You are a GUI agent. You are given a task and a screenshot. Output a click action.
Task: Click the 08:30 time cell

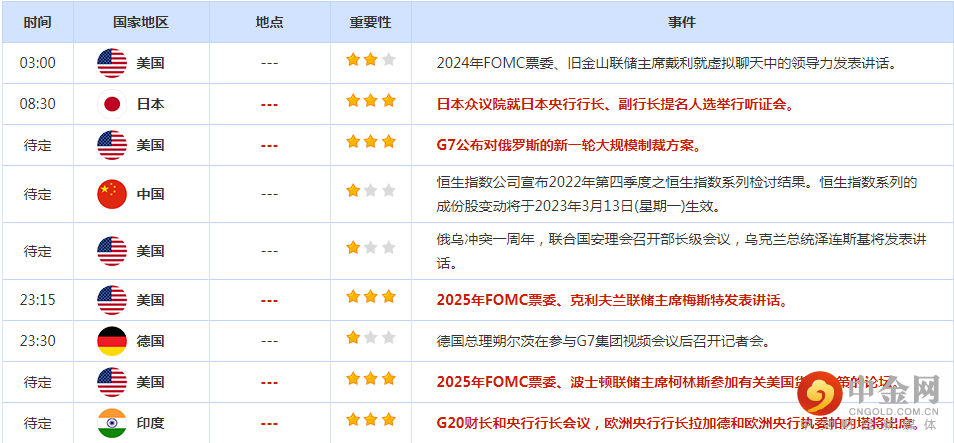click(x=37, y=104)
